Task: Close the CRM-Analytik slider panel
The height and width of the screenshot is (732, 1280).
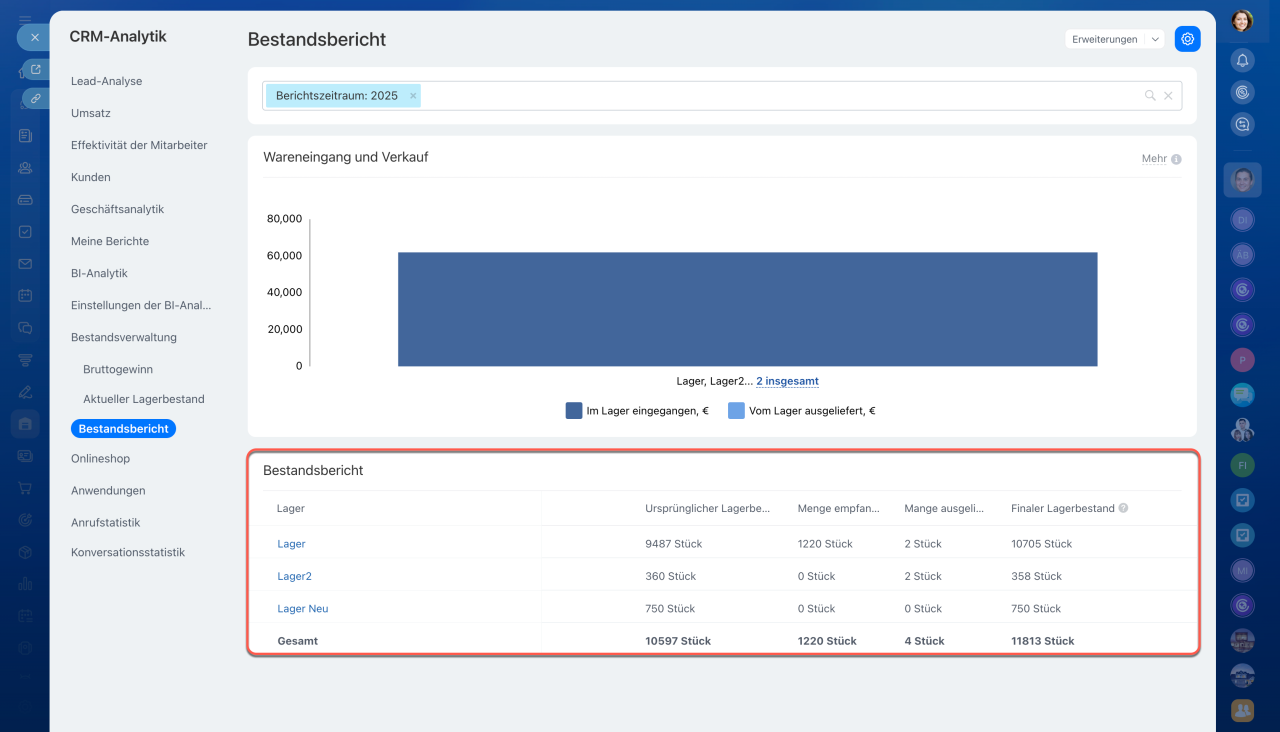Action: click(x=34, y=37)
